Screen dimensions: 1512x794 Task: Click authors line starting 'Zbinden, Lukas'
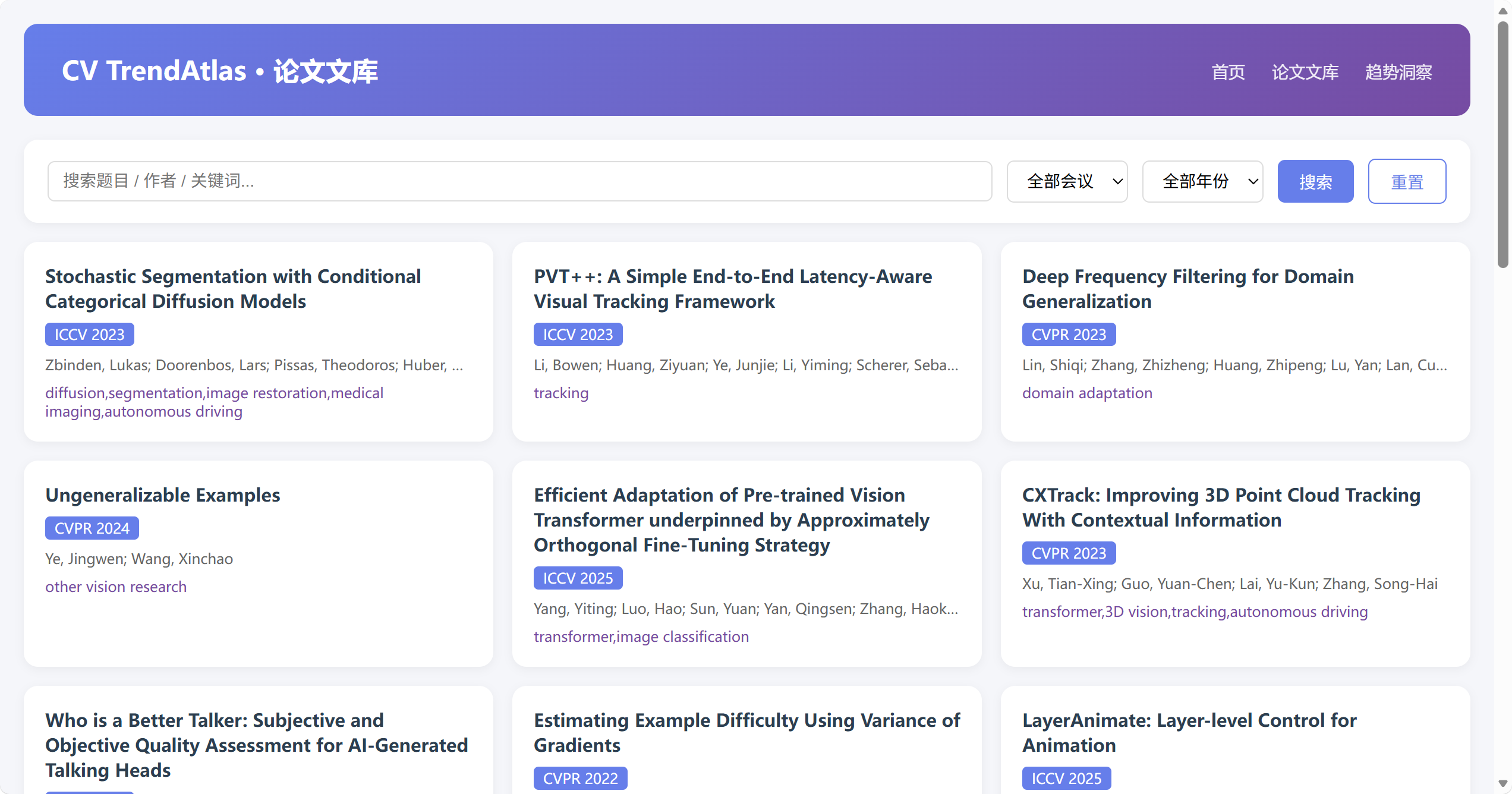pyautogui.click(x=254, y=365)
